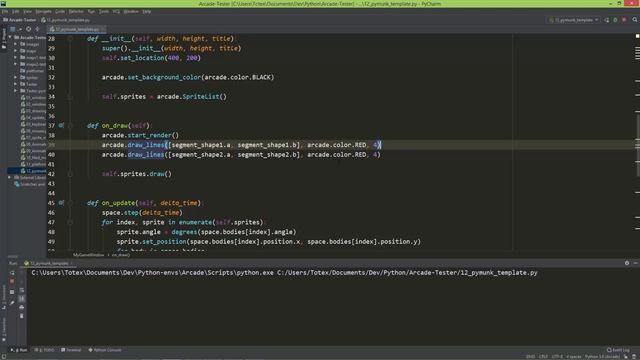640x360 pixels.
Task: Click the Clear All trash icon in Run console
Action: pyautogui.click(x=22, y=316)
